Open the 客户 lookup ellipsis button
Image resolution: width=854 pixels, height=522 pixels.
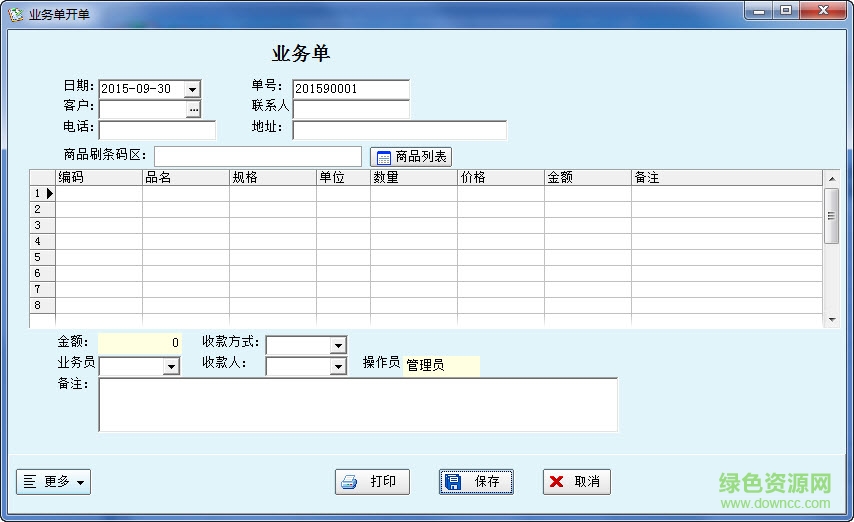click(193, 110)
